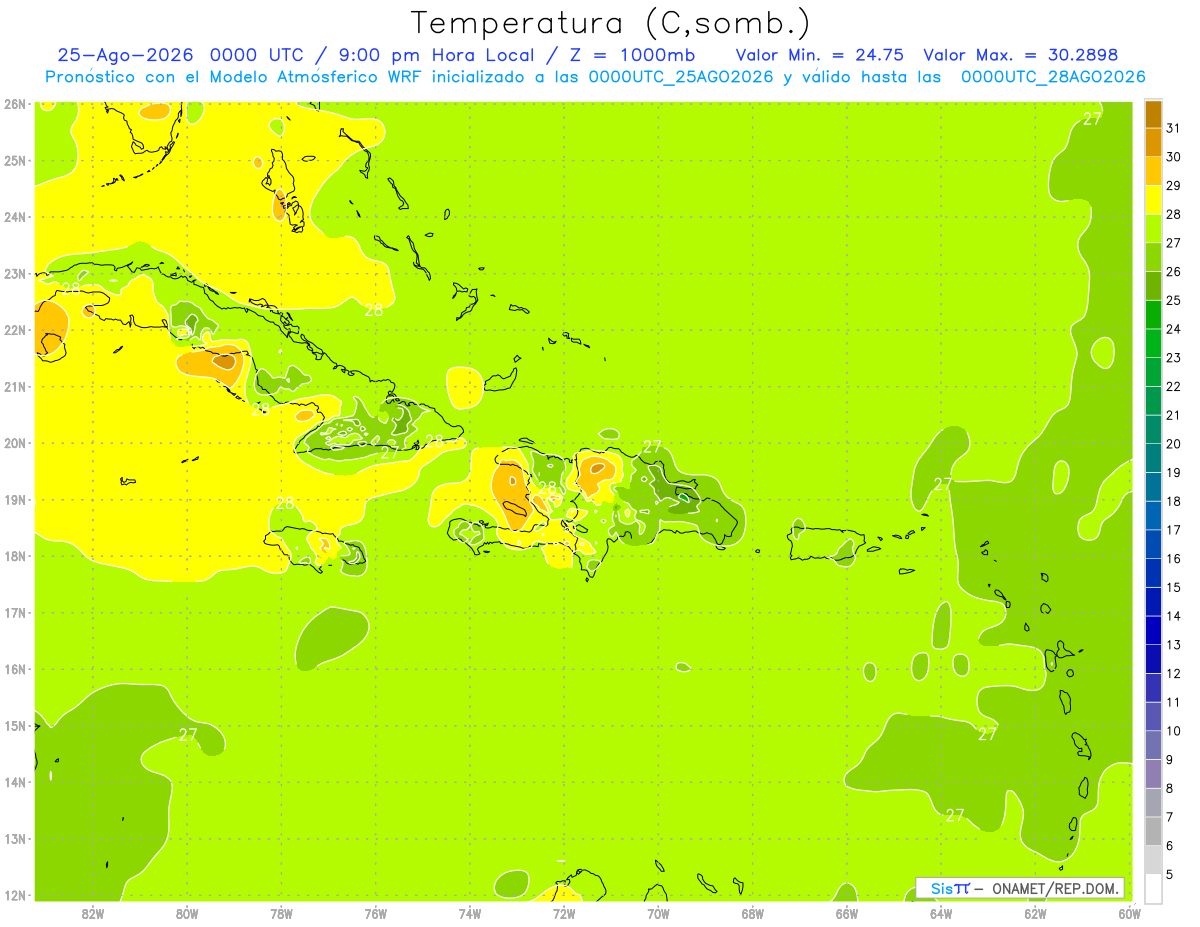The height and width of the screenshot is (927, 1200).
Task: Click the "Valor Min. = 24.75" readout
Action: [x=822, y=55]
